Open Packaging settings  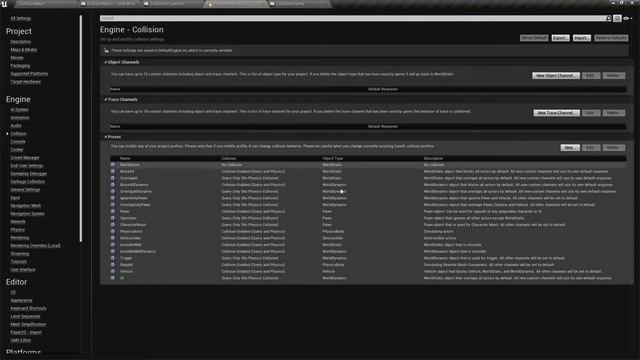tap(20, 66)
